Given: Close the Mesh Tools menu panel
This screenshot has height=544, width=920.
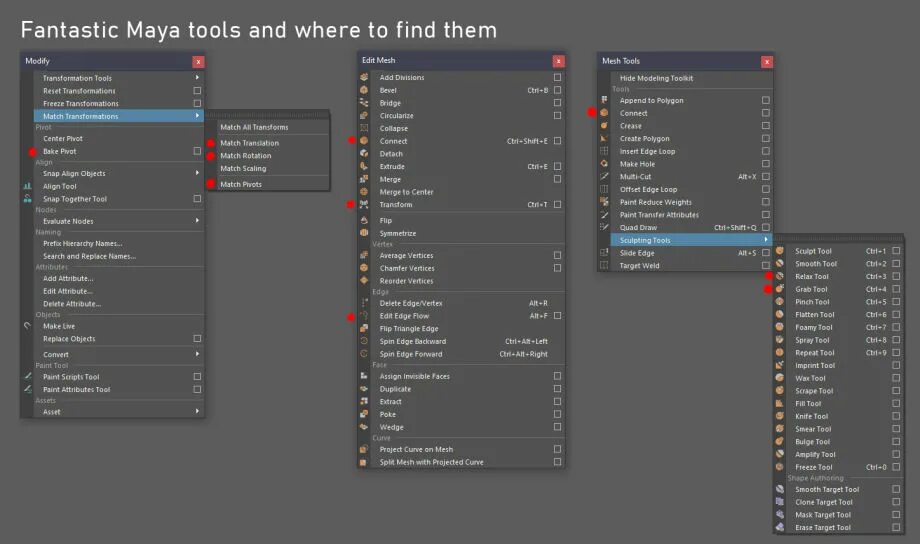Looking at the screenshot, I should [766, 62].
